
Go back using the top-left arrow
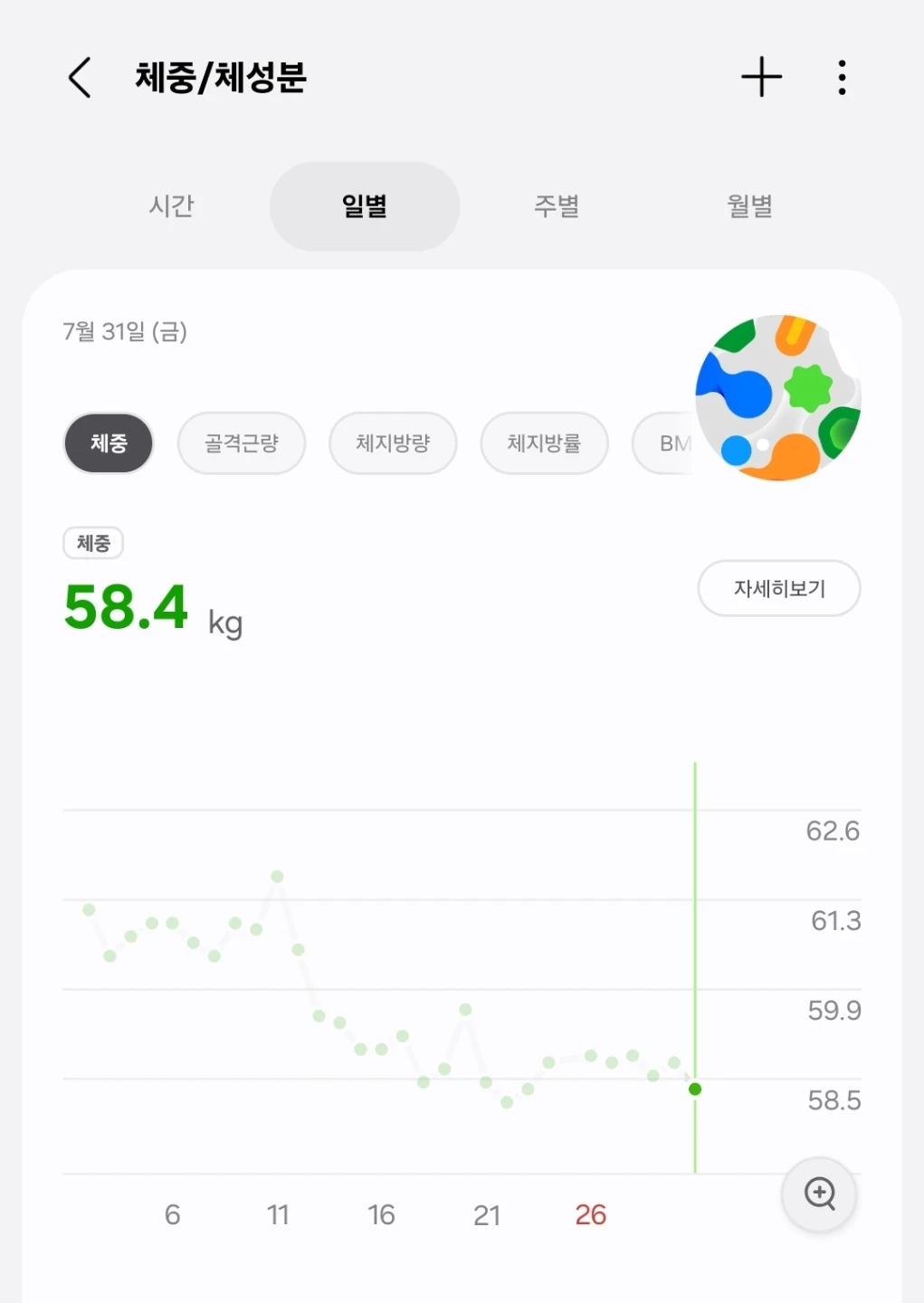tap(80, 78)
